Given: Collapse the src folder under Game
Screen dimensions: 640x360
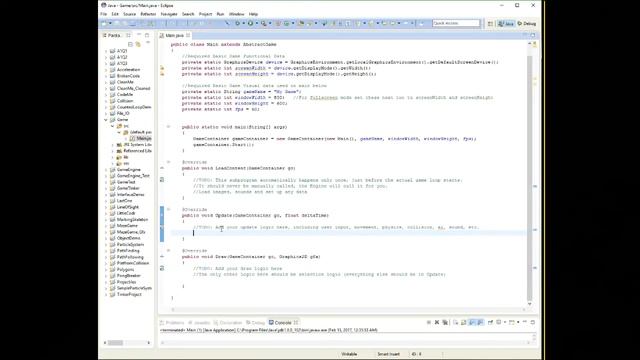Looking at the screenshot, I should pyautogui.click(x=113, y=126).
